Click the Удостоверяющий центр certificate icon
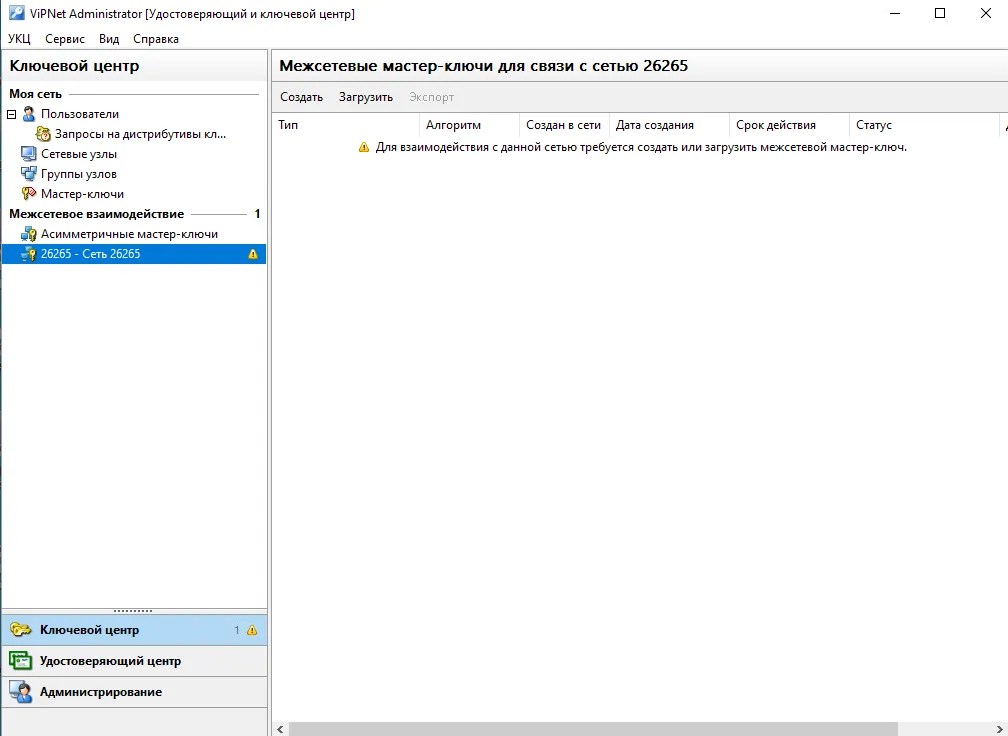 pos(21,661)
